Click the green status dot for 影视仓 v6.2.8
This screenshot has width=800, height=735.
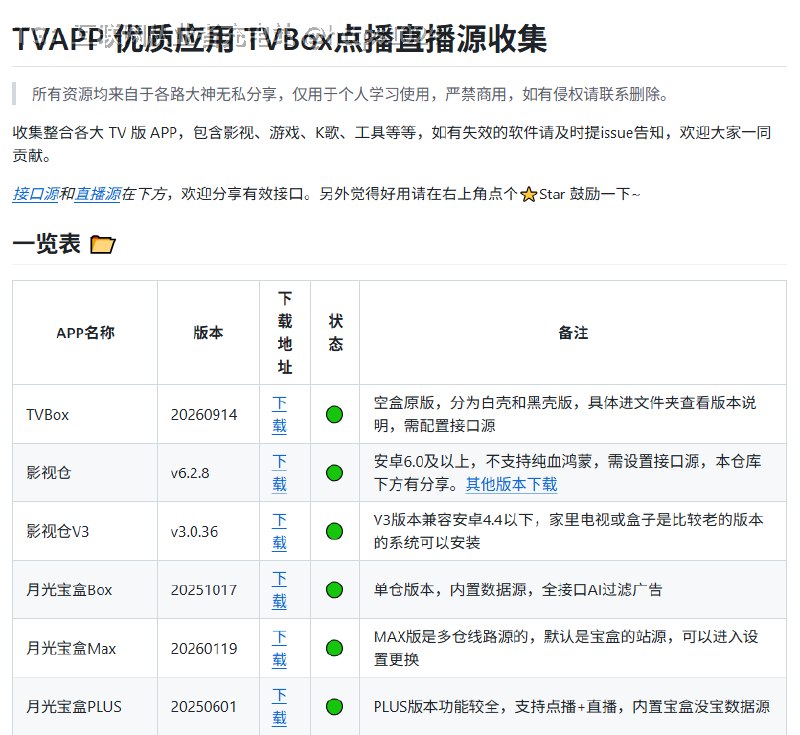334,473
